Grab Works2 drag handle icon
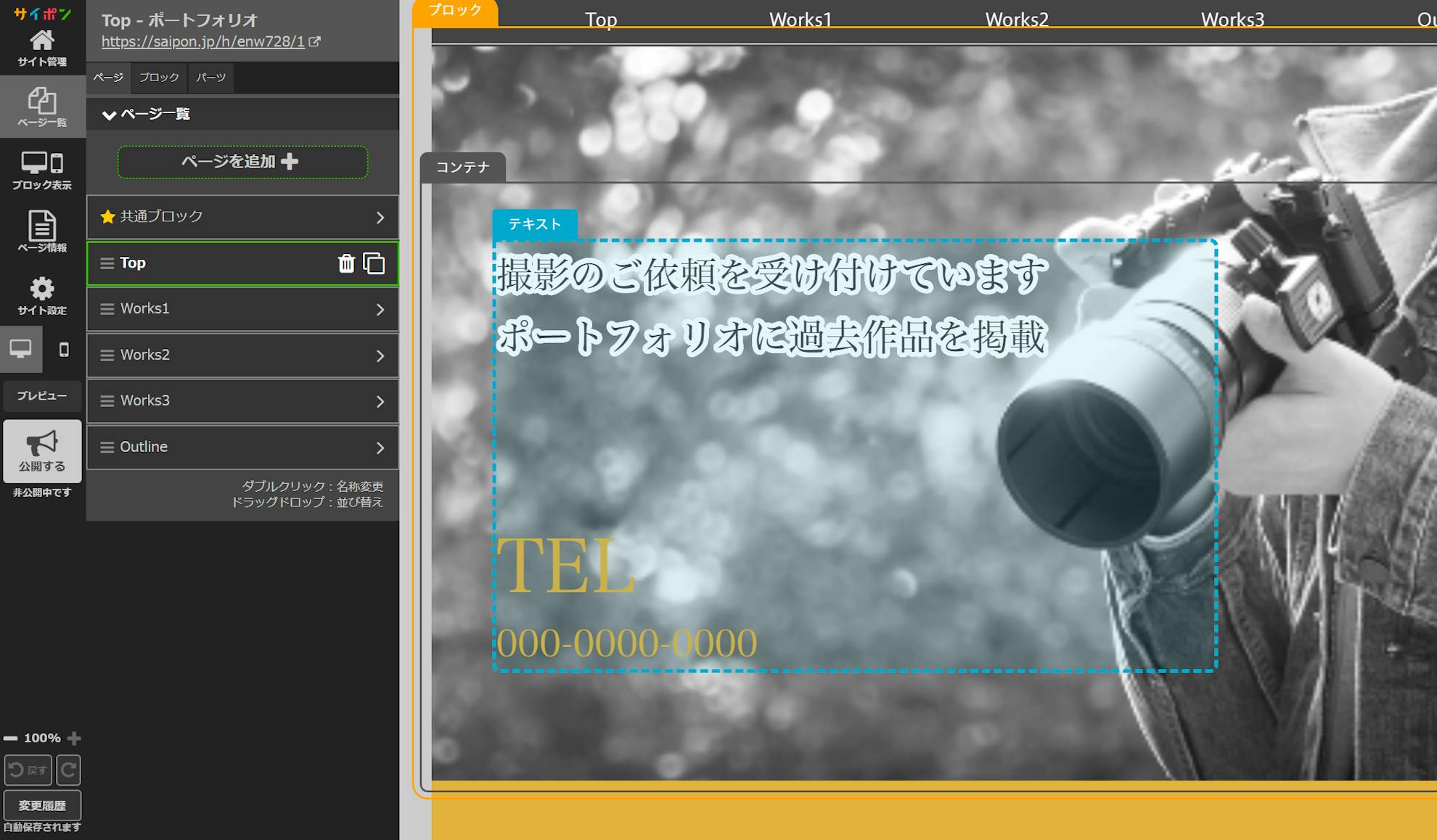This screenshot has width=1437, height=840. (x=107, y=355)
